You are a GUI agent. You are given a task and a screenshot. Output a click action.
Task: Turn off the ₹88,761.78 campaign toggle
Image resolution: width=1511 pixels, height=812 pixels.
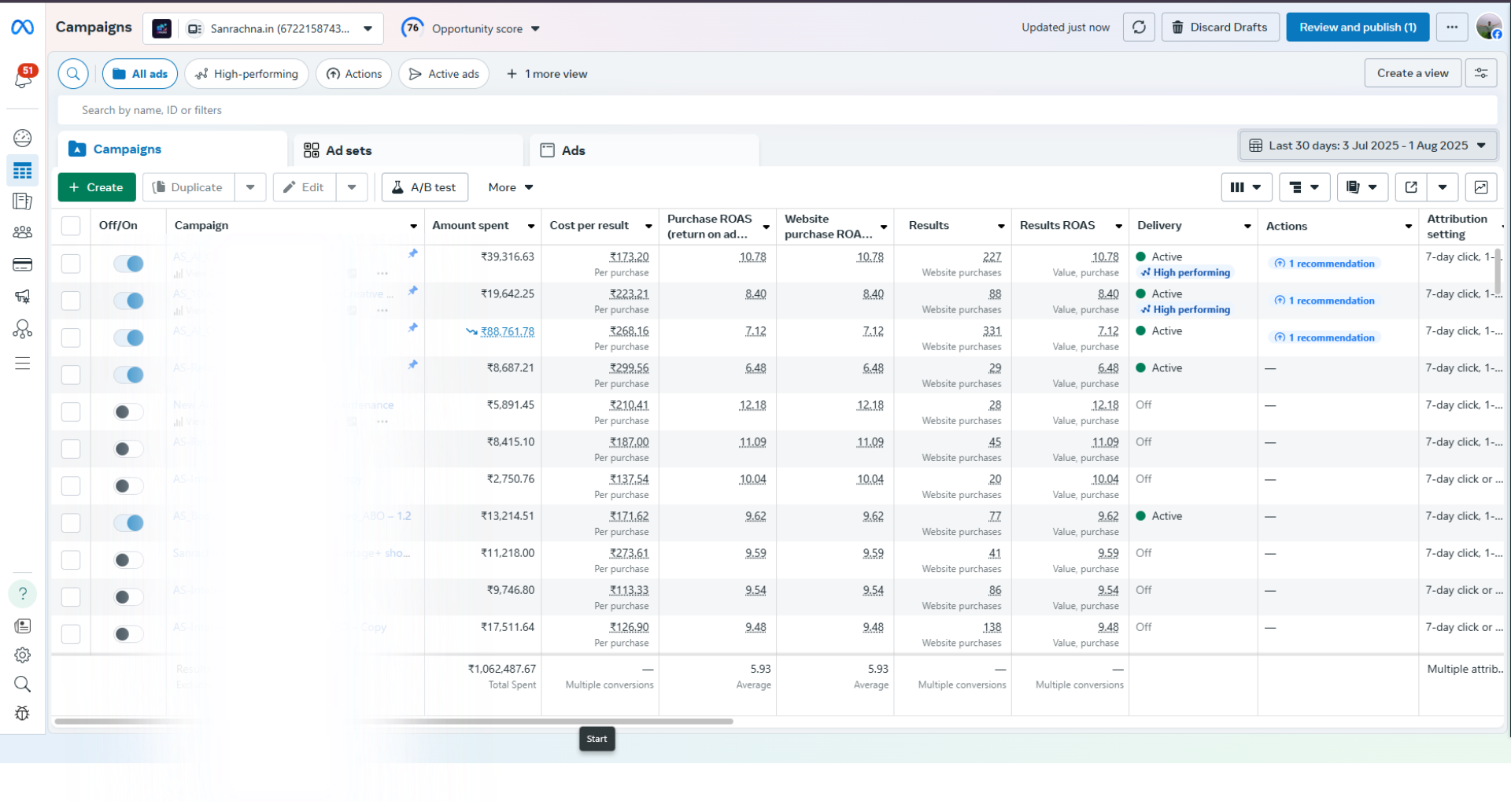(x=128, y=338)
